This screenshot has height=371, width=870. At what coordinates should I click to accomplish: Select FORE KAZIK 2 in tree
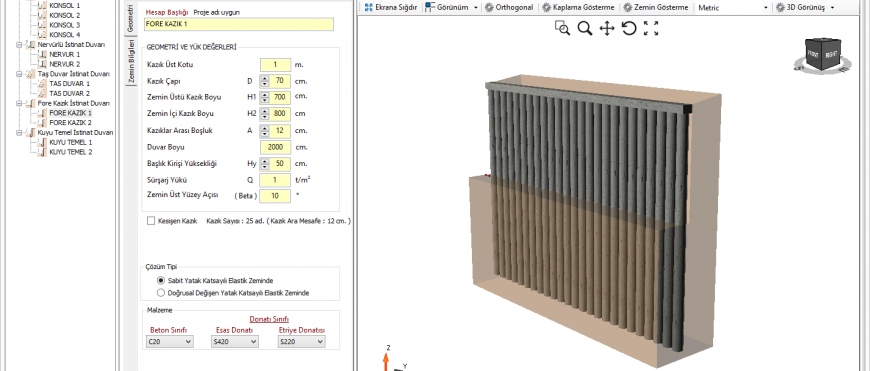click(x=70, y=123)
